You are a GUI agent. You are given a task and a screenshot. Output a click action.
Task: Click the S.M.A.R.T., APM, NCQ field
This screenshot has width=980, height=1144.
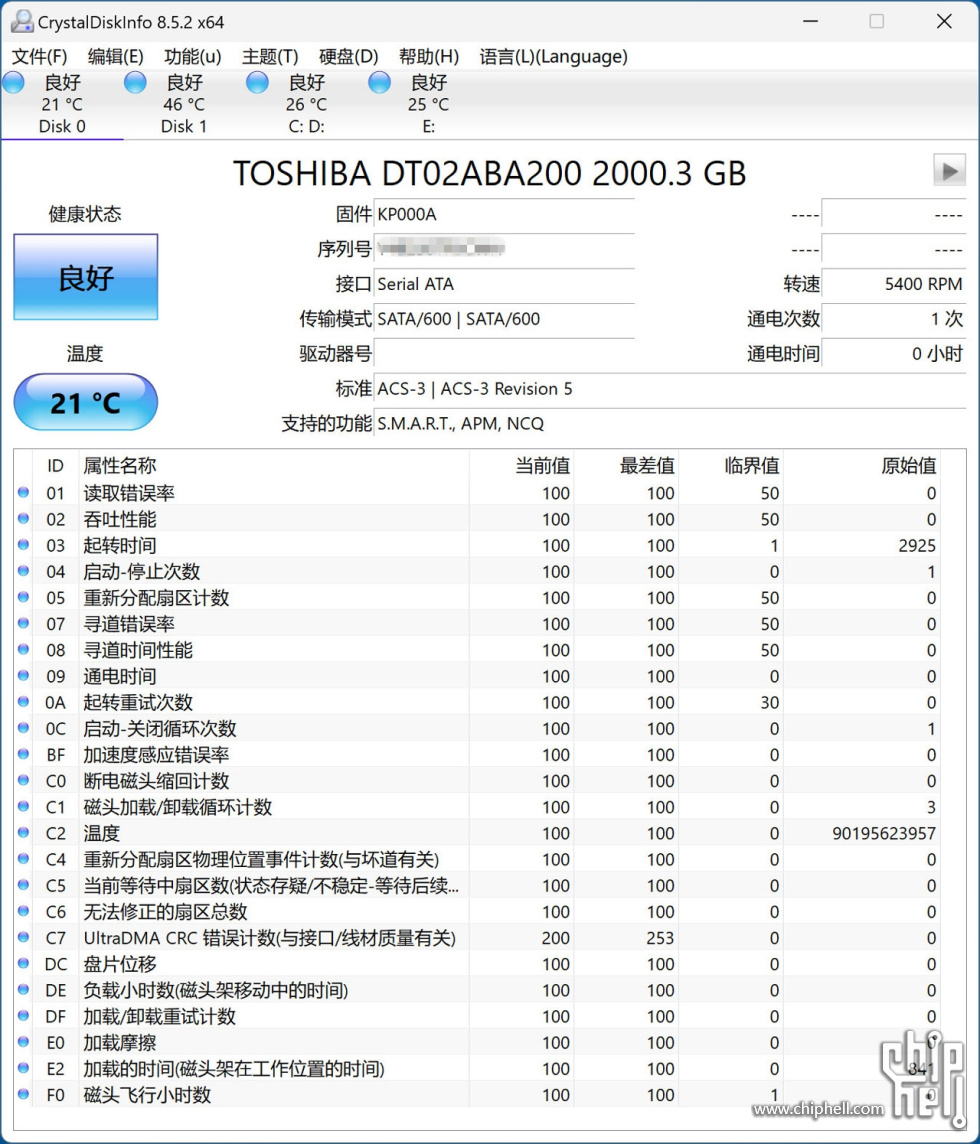tap(670, 424)
